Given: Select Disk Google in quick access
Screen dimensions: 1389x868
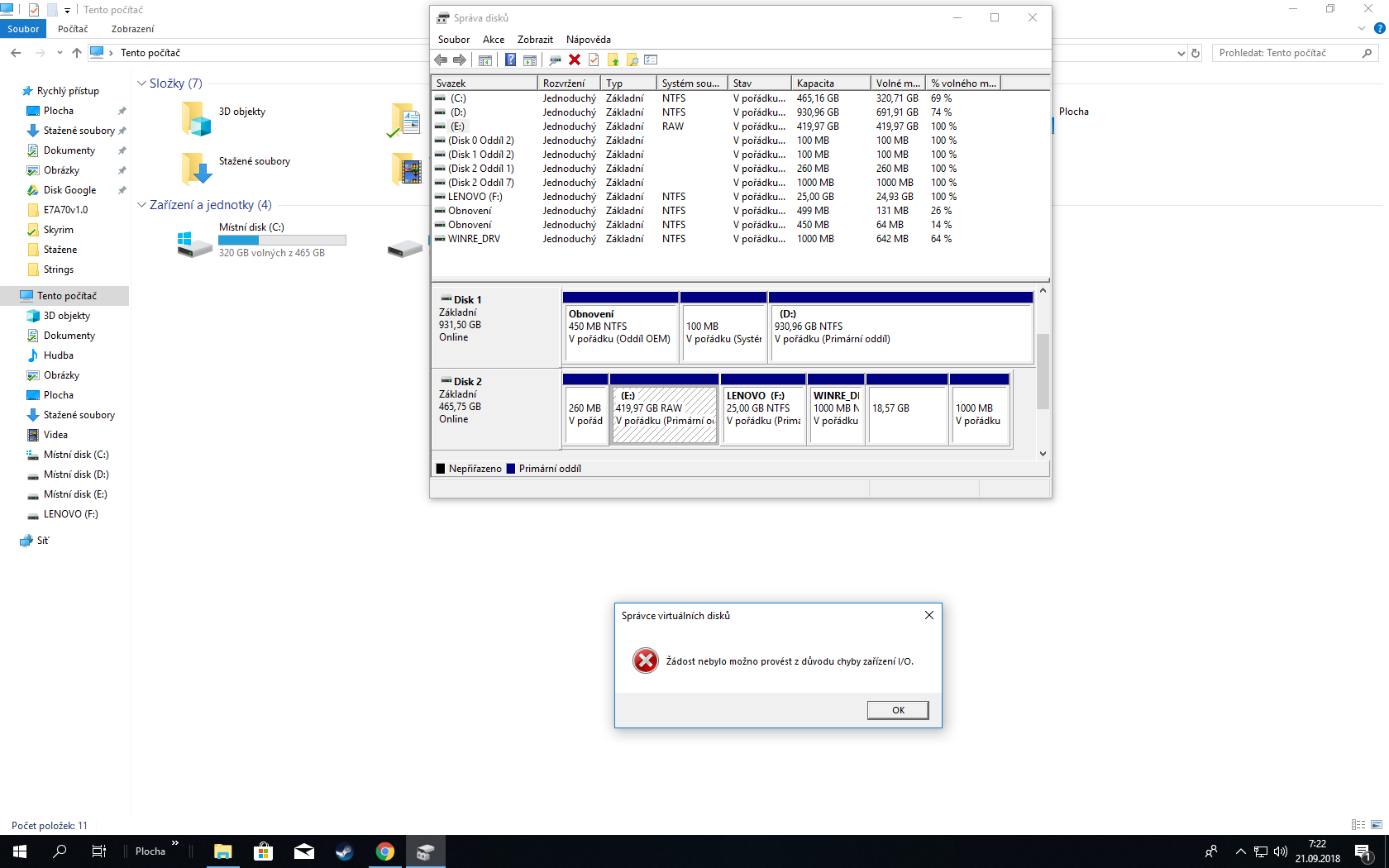Looking at the screenshot, I should 69,190.
